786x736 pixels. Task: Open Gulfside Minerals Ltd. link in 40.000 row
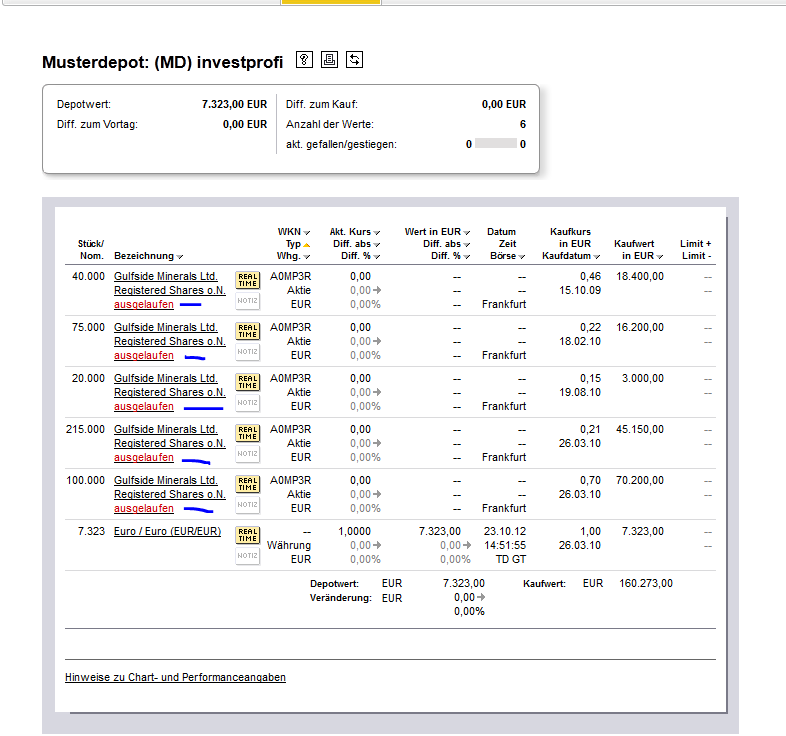click(x=166, y=276)
